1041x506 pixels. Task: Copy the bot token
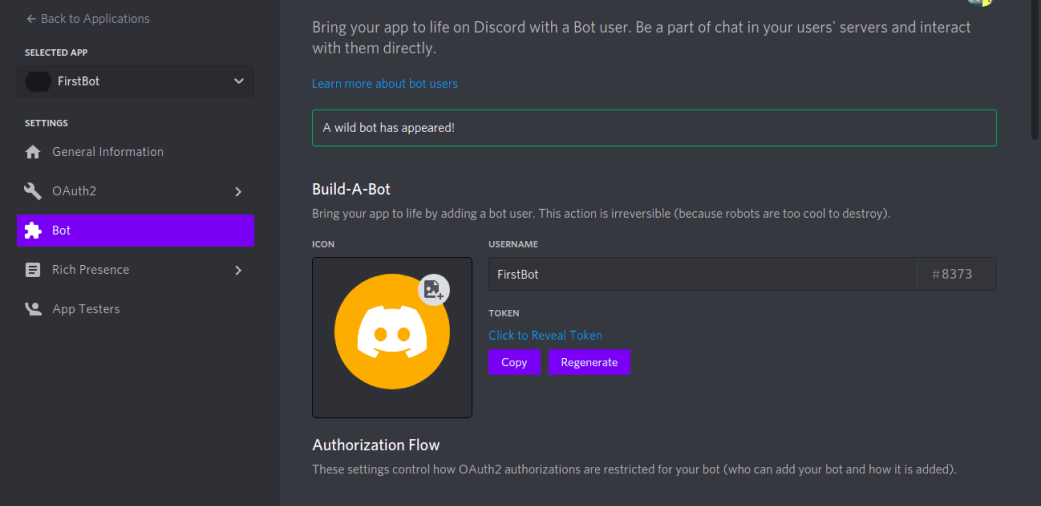(515, 362)
